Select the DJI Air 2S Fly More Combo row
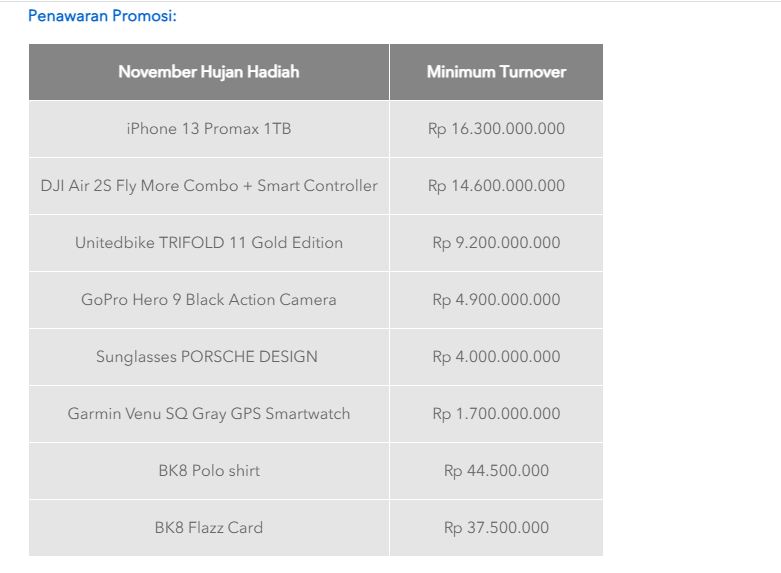This screenshot has height=573, width=781. (316, 186)
